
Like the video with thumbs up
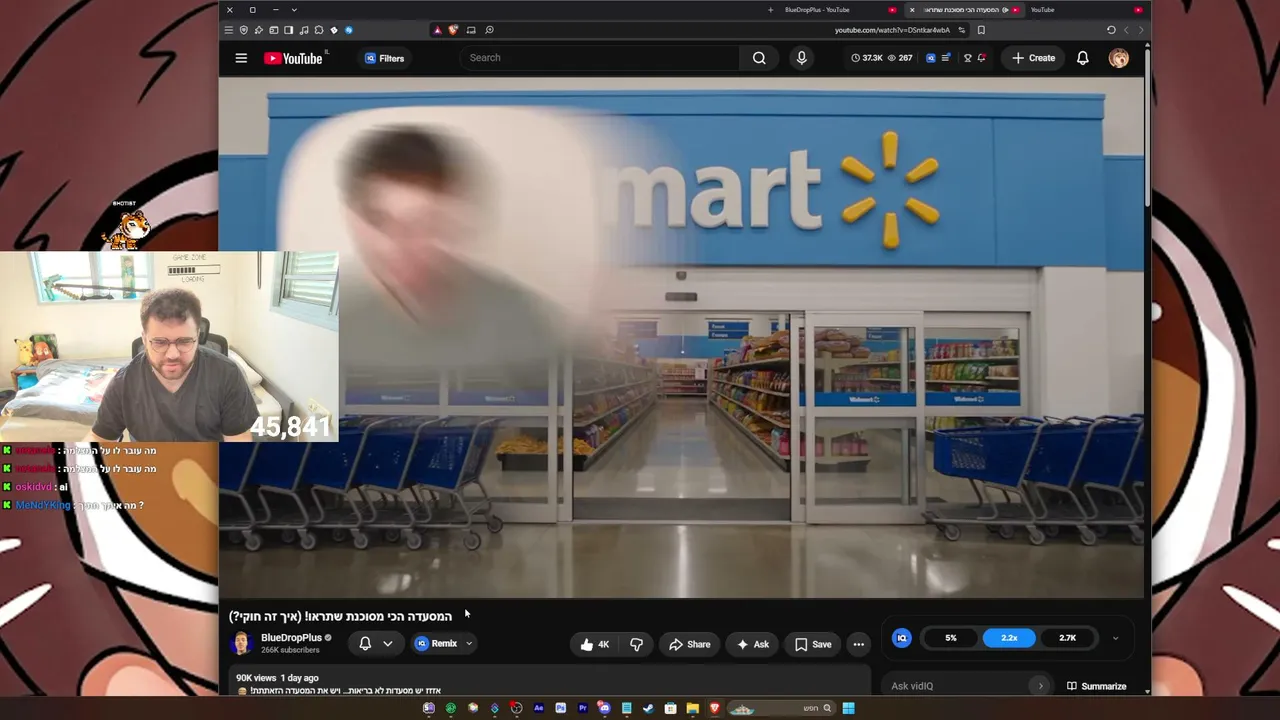[x=595, y=644]
